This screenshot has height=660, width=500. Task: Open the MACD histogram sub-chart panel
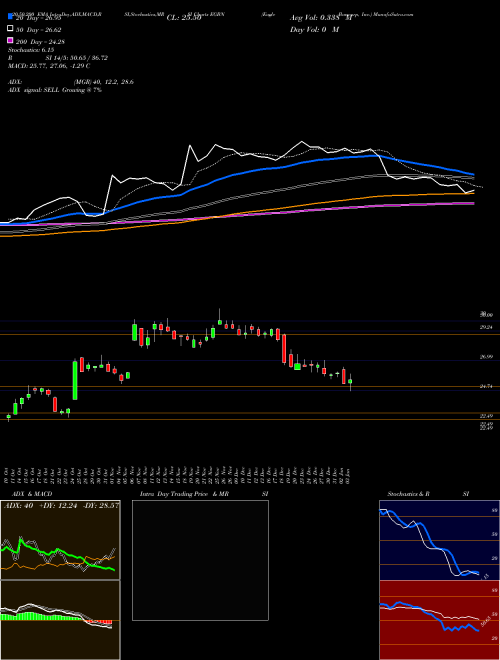click(x=60, y=620)
